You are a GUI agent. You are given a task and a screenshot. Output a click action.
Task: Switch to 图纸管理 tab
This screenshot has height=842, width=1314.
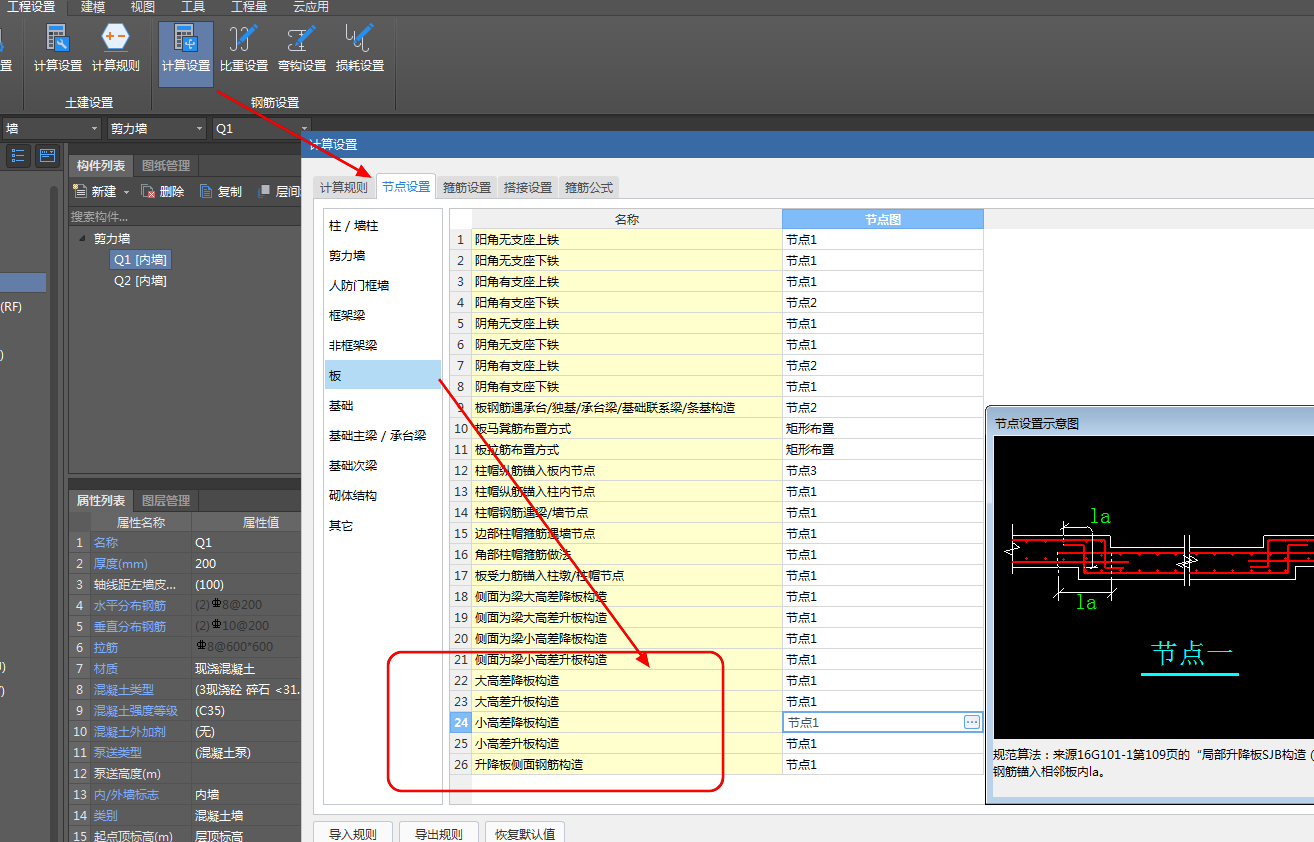pyautogui.click(x=166, y=165)
